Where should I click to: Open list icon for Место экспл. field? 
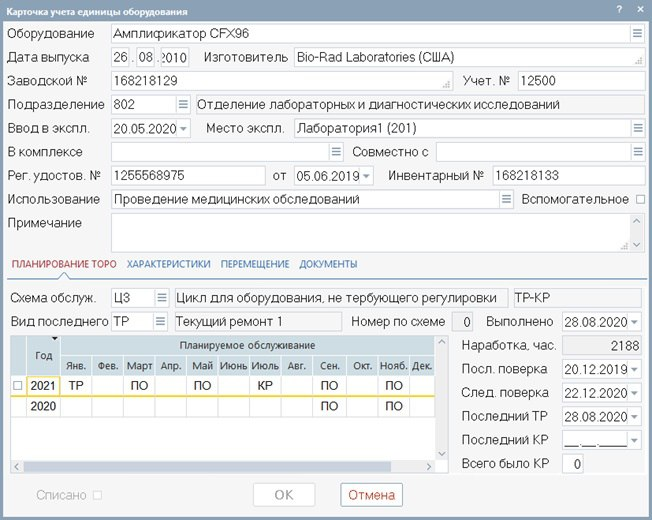click(x=638, y=128)
